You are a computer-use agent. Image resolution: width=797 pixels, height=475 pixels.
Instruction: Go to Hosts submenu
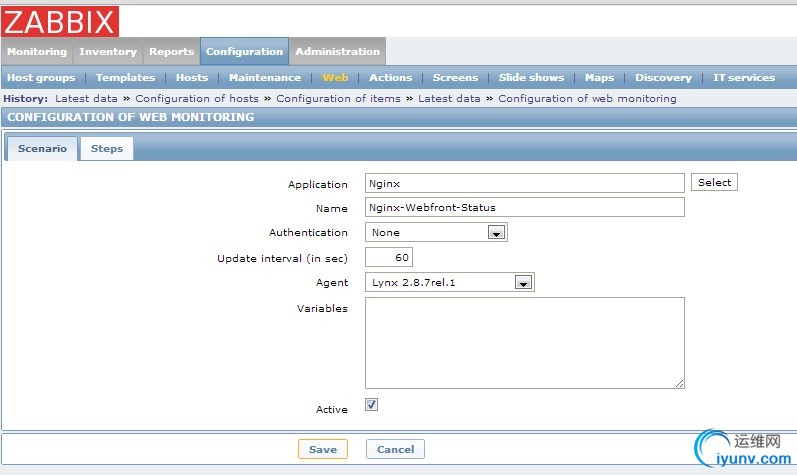pyautogui.click(x=192, y=78)
